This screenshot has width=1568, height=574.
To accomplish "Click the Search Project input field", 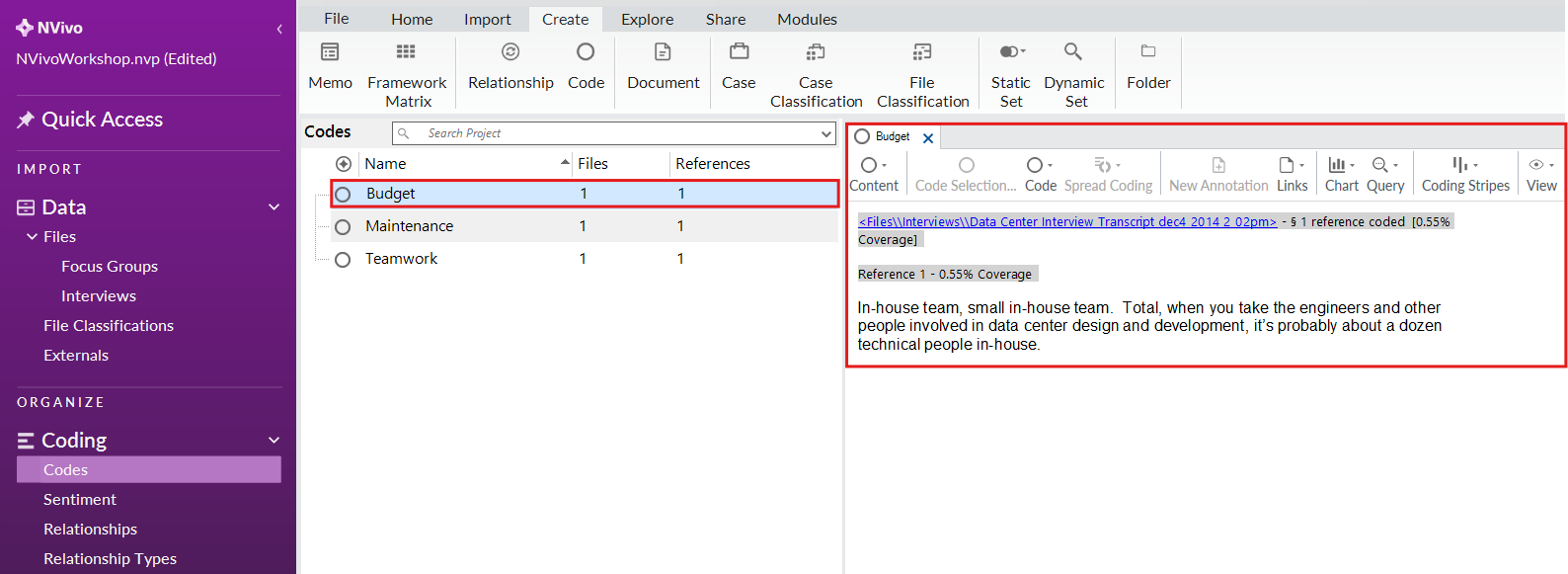I will [612, 133].
